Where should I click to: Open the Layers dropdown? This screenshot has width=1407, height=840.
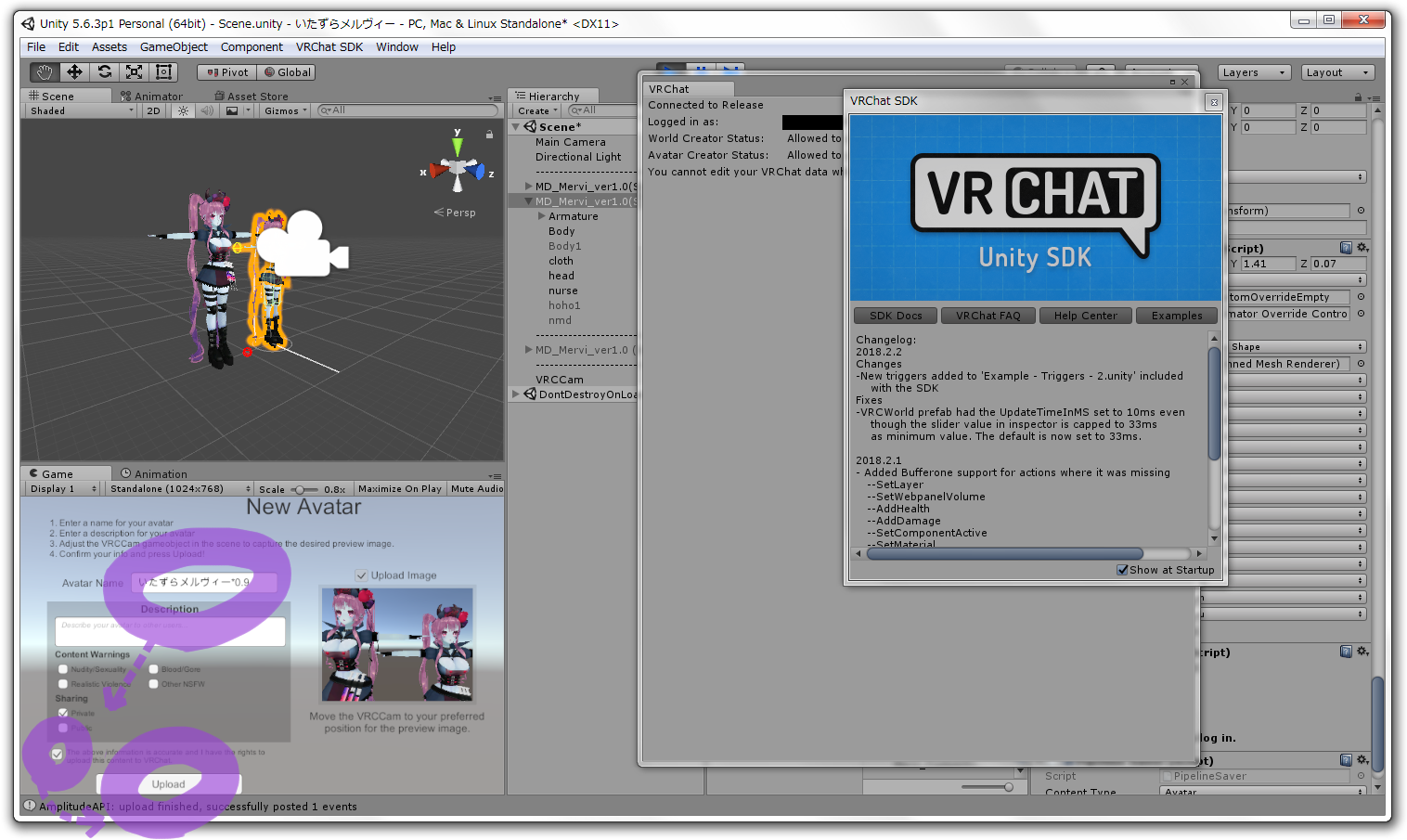click(1255, 72)
